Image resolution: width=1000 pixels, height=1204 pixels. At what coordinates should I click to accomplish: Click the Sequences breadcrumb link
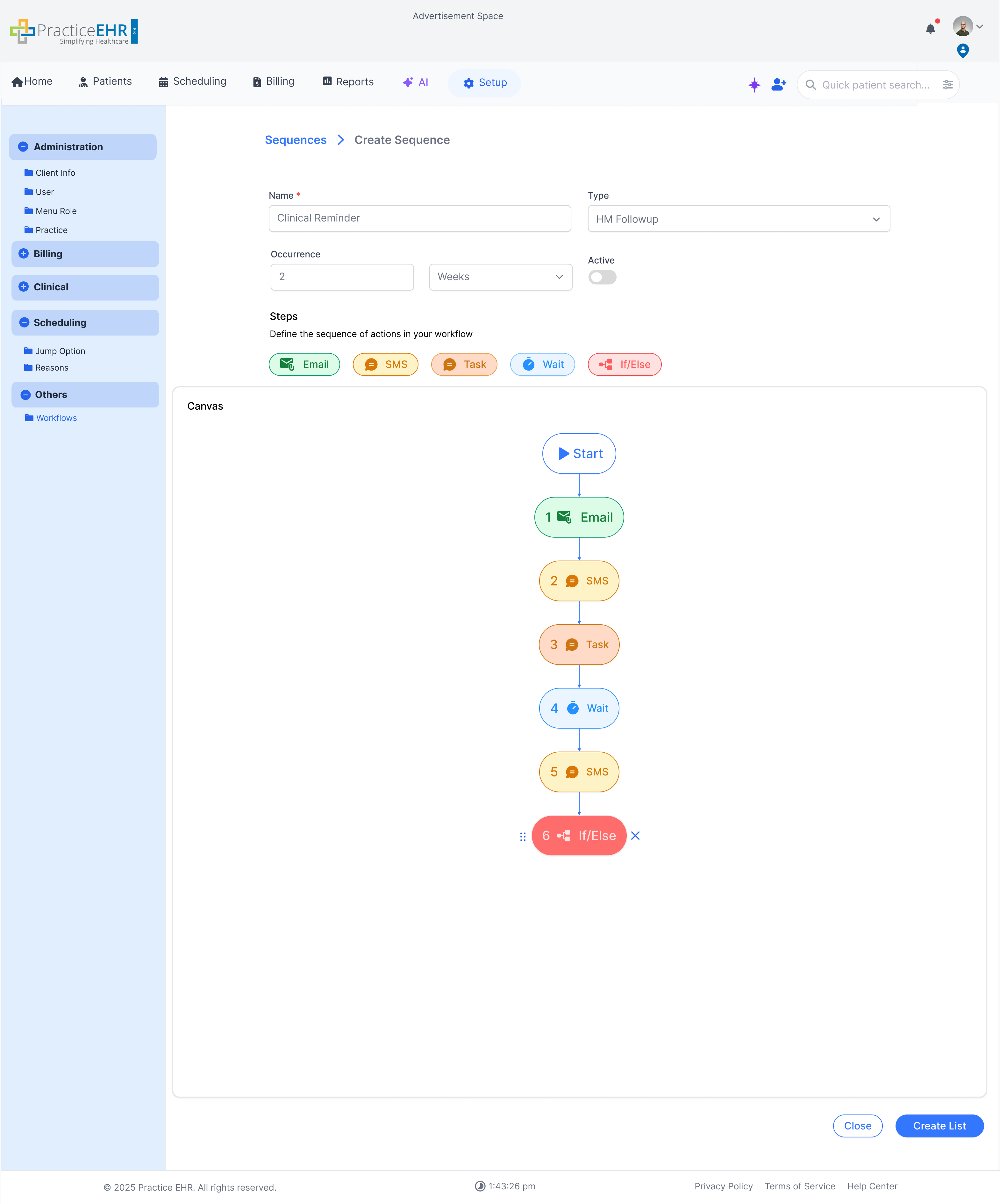pos(295,140)
